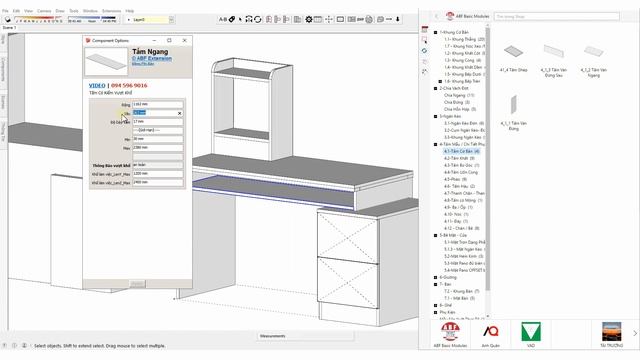This screenshot has height=360, width=640.
Task: Open the Anh Quân library at bottom
Action: coord(490,335)
